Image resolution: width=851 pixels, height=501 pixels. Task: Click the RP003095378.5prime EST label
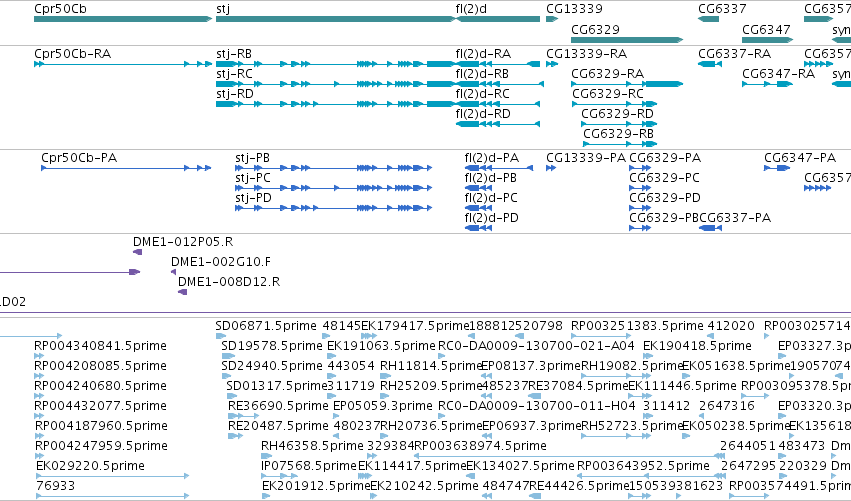796,386
